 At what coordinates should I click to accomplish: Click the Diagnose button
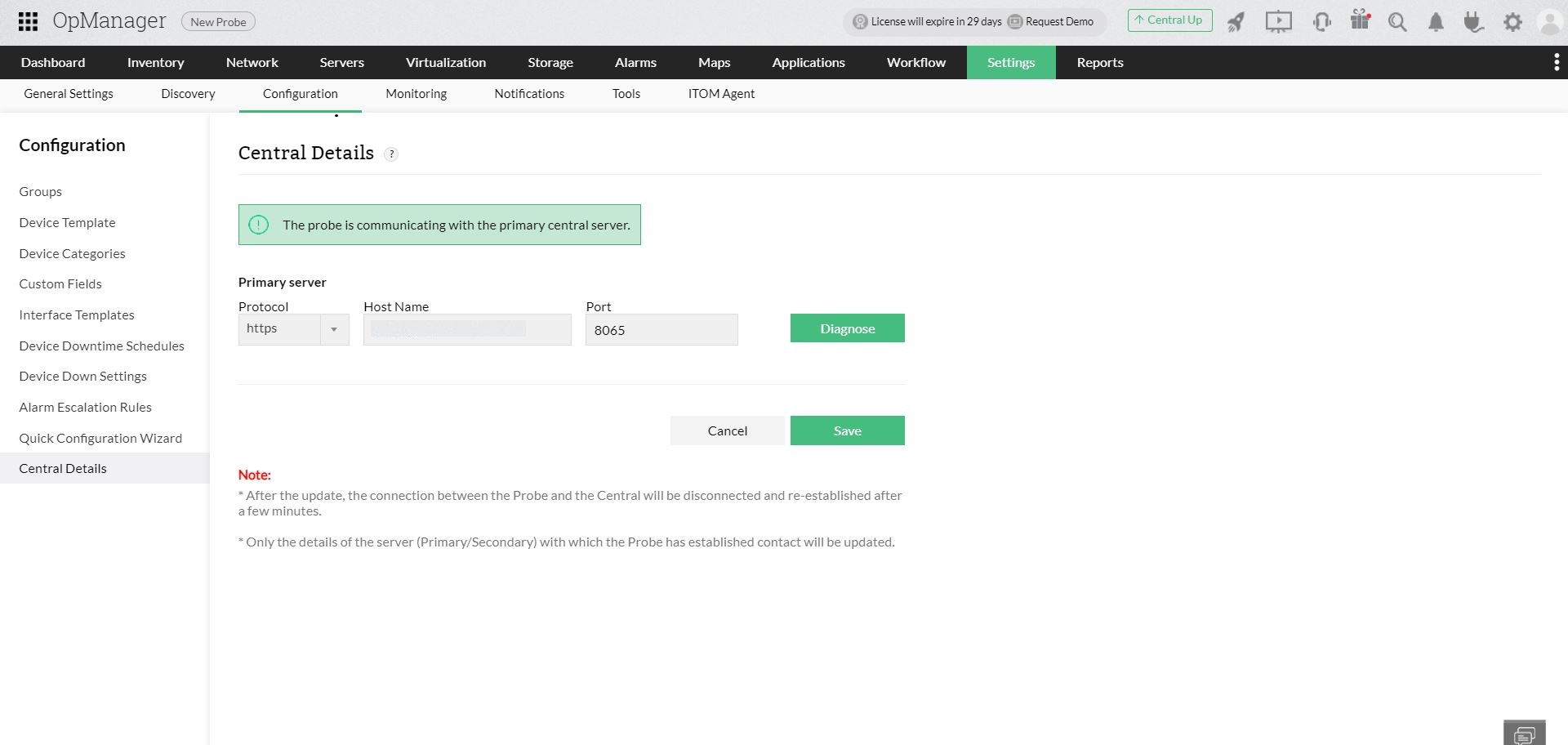click(x=848, y=328)
